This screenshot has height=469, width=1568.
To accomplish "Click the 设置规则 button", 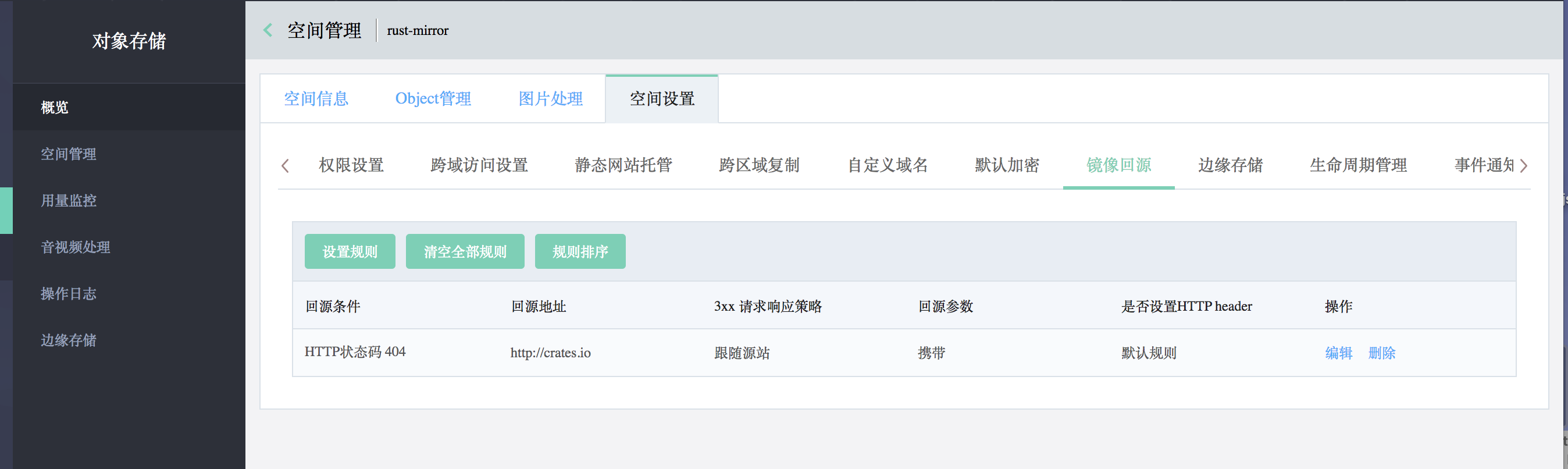I will click(350, 251).
